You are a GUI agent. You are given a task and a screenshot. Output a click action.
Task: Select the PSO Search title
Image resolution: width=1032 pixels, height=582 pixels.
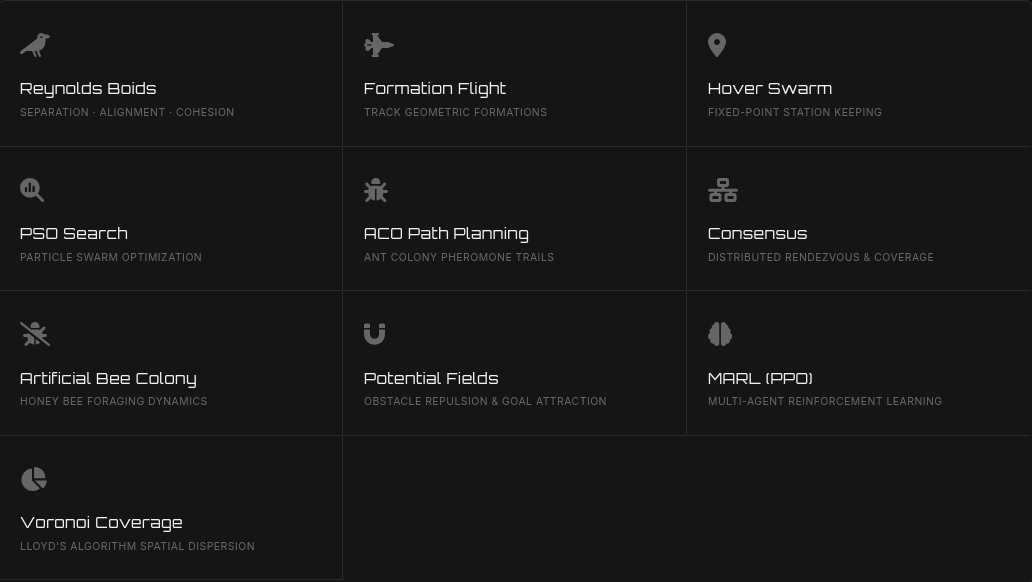74,234
